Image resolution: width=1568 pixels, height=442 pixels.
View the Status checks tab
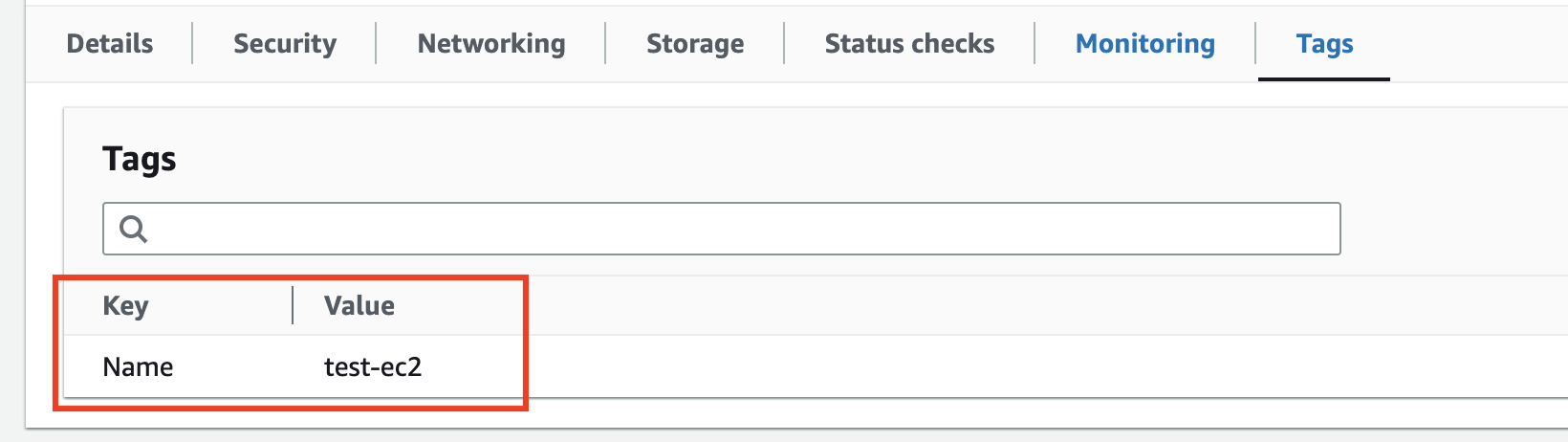click(x=910, y=44)
